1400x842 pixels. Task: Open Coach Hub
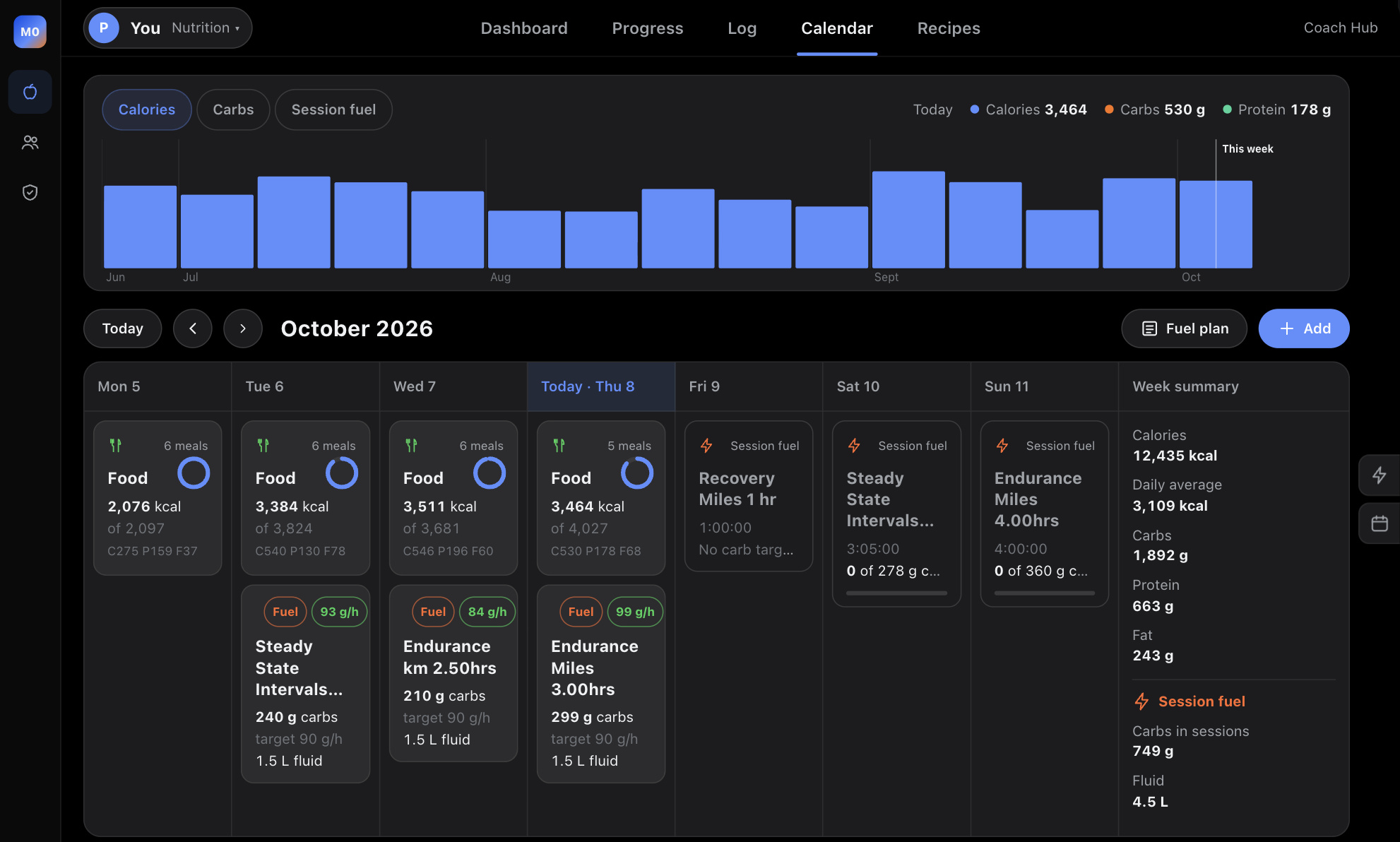coord(1341,28)
